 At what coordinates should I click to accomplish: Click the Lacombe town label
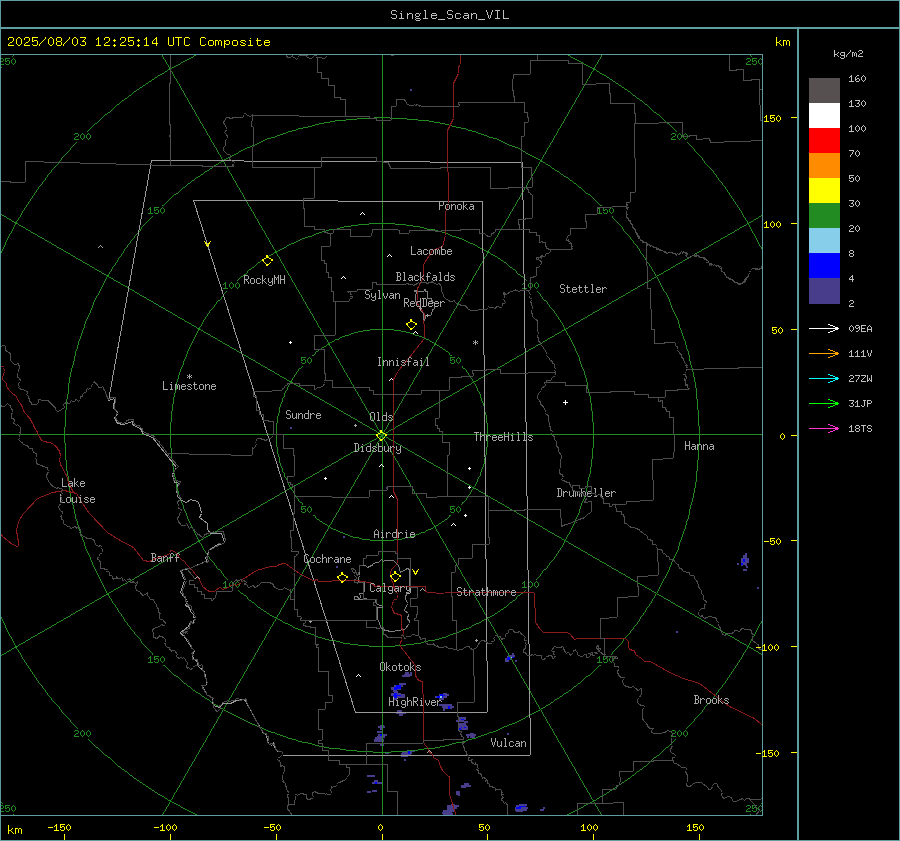pyautogui.click(x=431, y=251)
